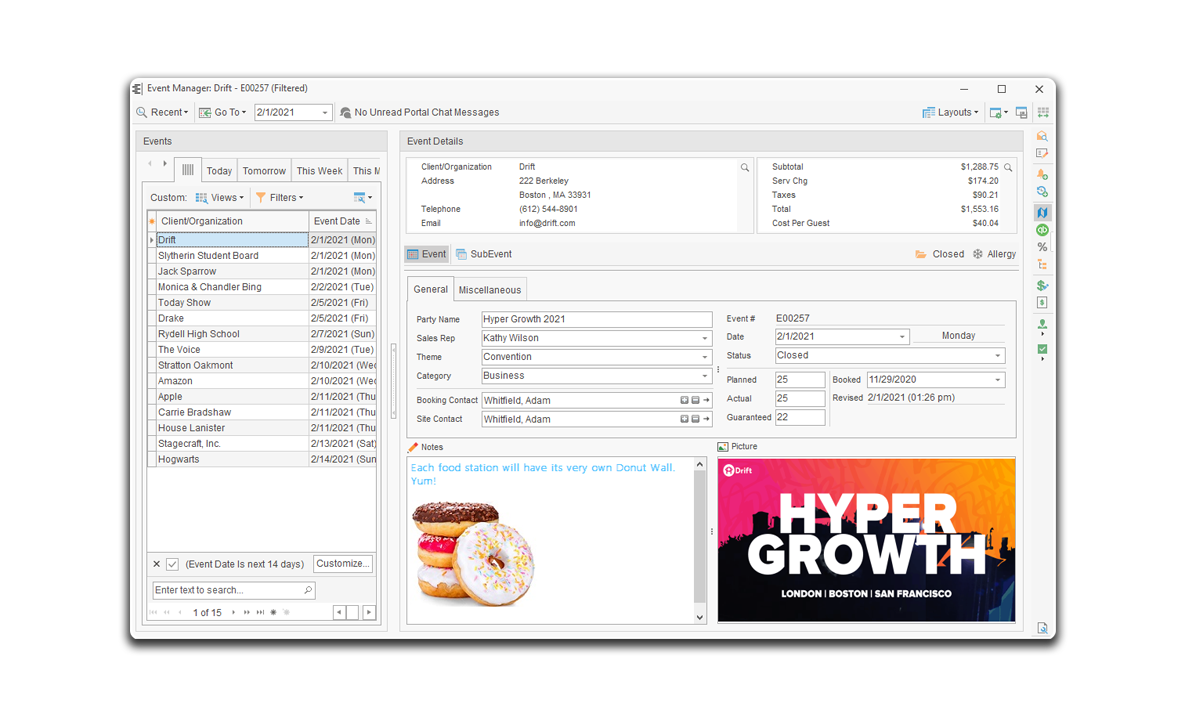Expand the Theme dropdown
This screenshot has width=1186, height=717.
[704, 357]
